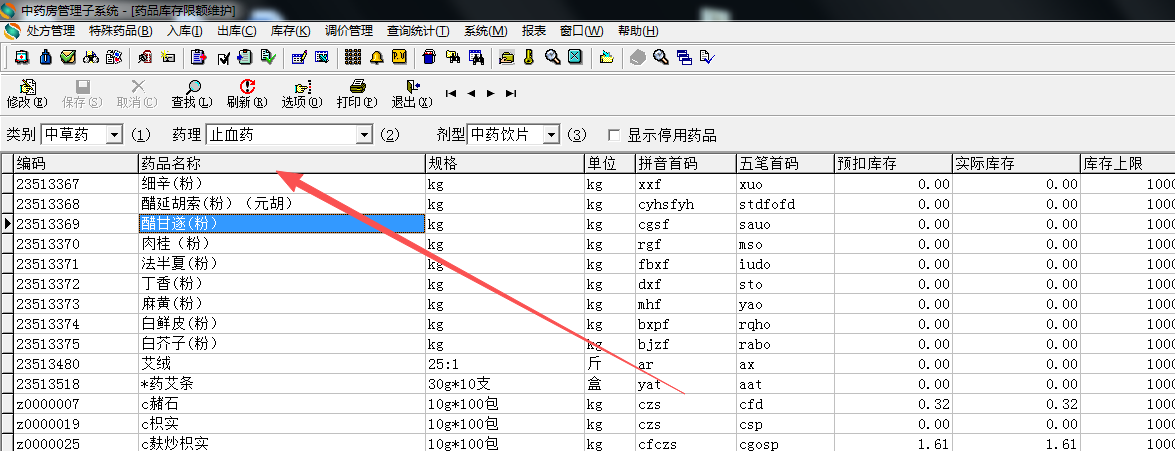Click the gray cube toolbar icon
This screenshot has height=451, width=1175.
pos(638,57)
